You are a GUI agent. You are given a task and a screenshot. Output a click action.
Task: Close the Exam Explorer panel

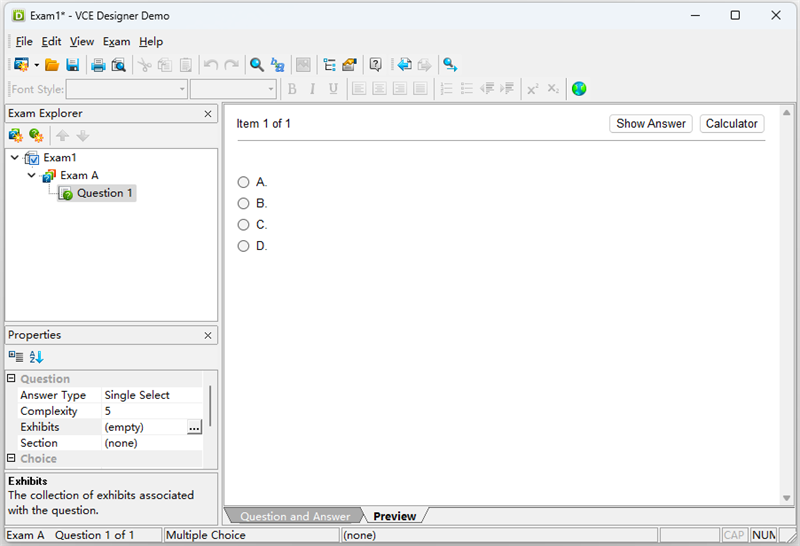(208, 114)
